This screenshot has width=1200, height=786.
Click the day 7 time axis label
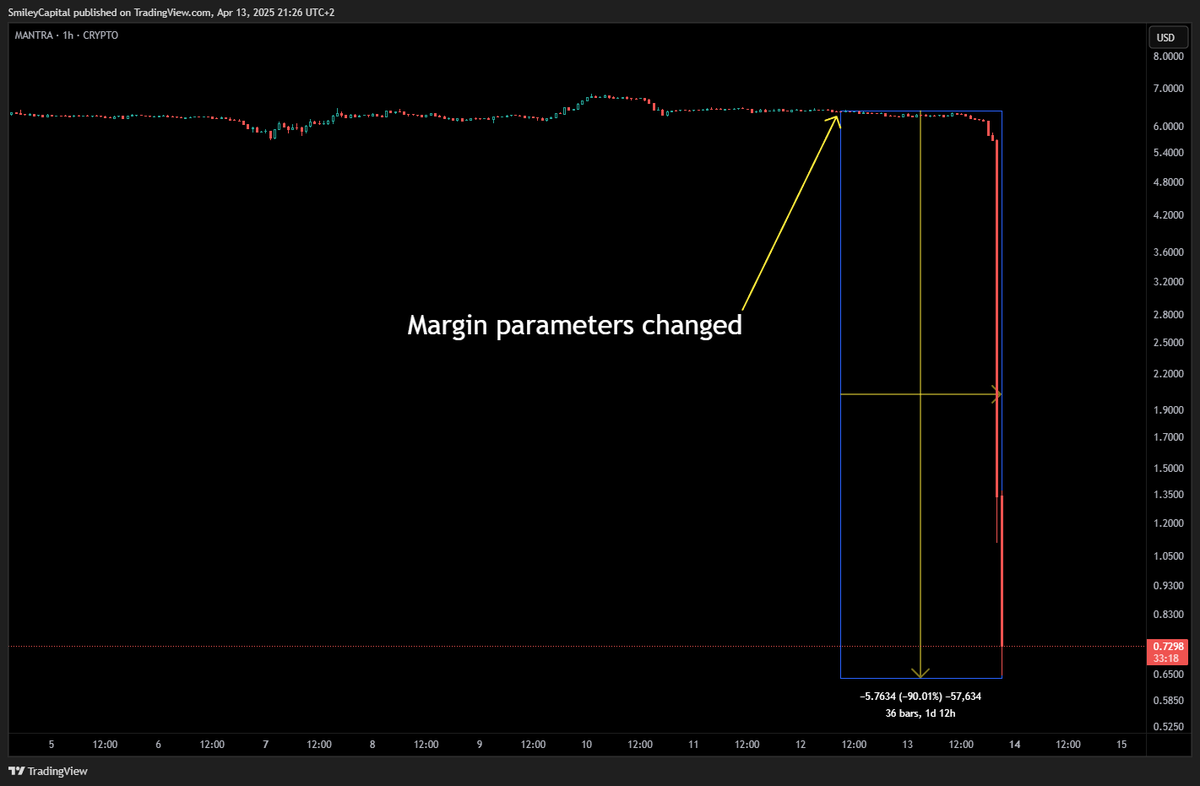point(265,744)
